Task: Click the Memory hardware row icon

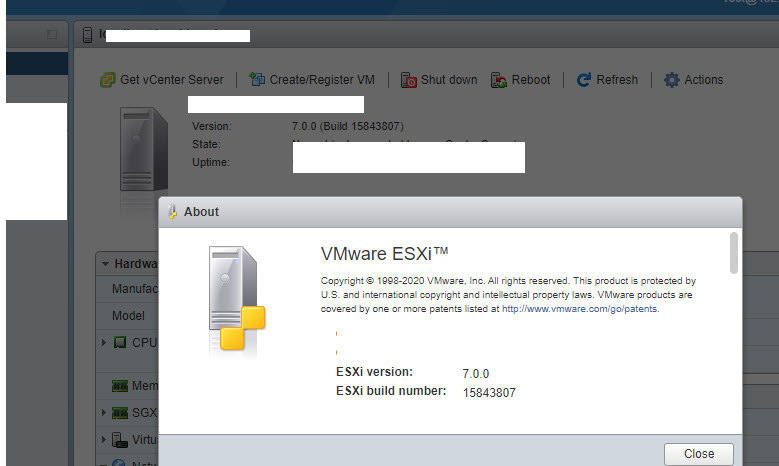Action: (x=119, y=386)
